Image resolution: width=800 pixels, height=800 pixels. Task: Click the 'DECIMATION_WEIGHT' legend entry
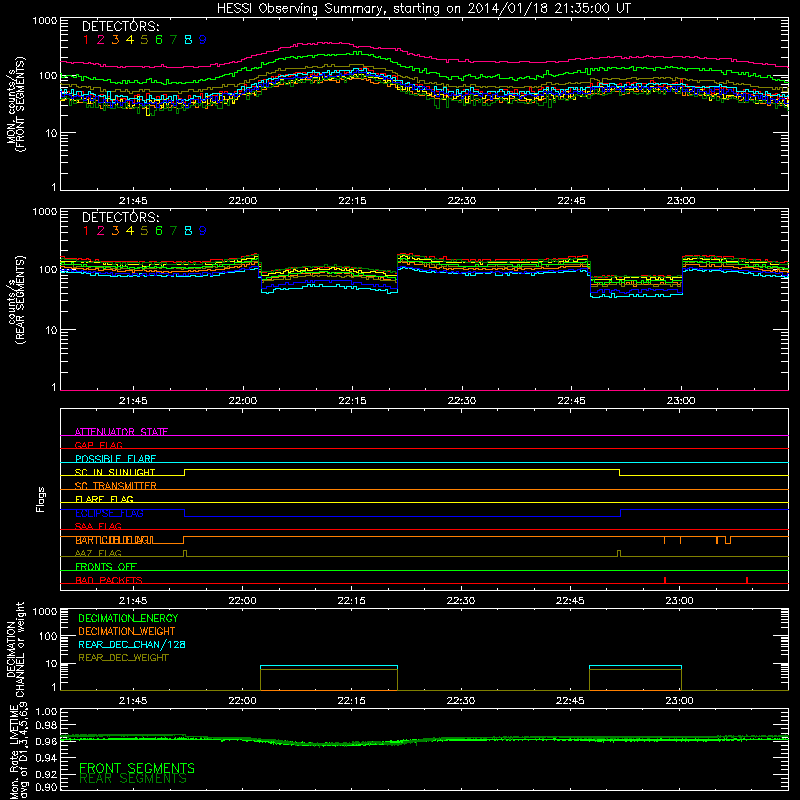click(127, 632)
